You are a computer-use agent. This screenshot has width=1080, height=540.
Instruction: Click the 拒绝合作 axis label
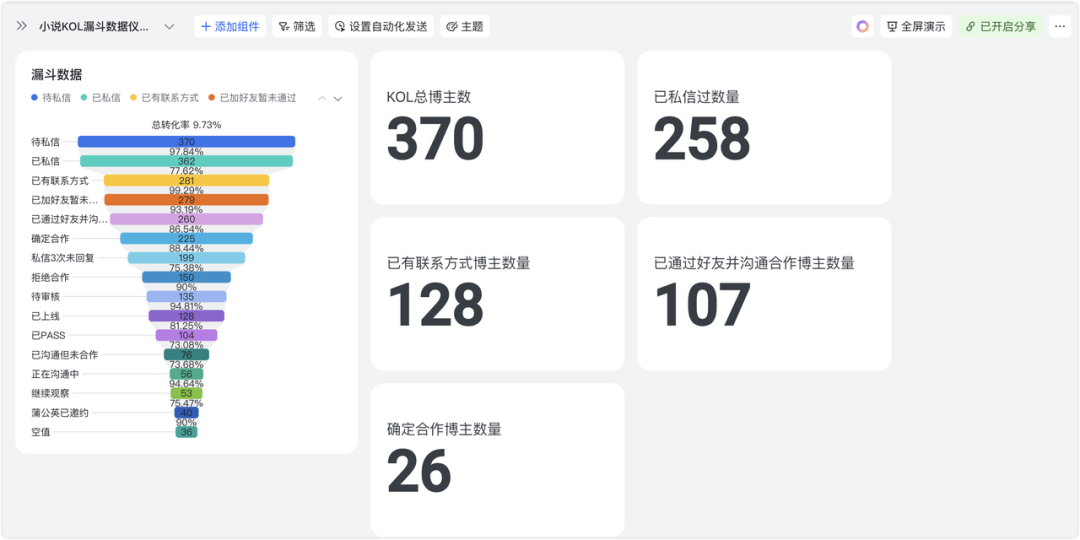50,277
